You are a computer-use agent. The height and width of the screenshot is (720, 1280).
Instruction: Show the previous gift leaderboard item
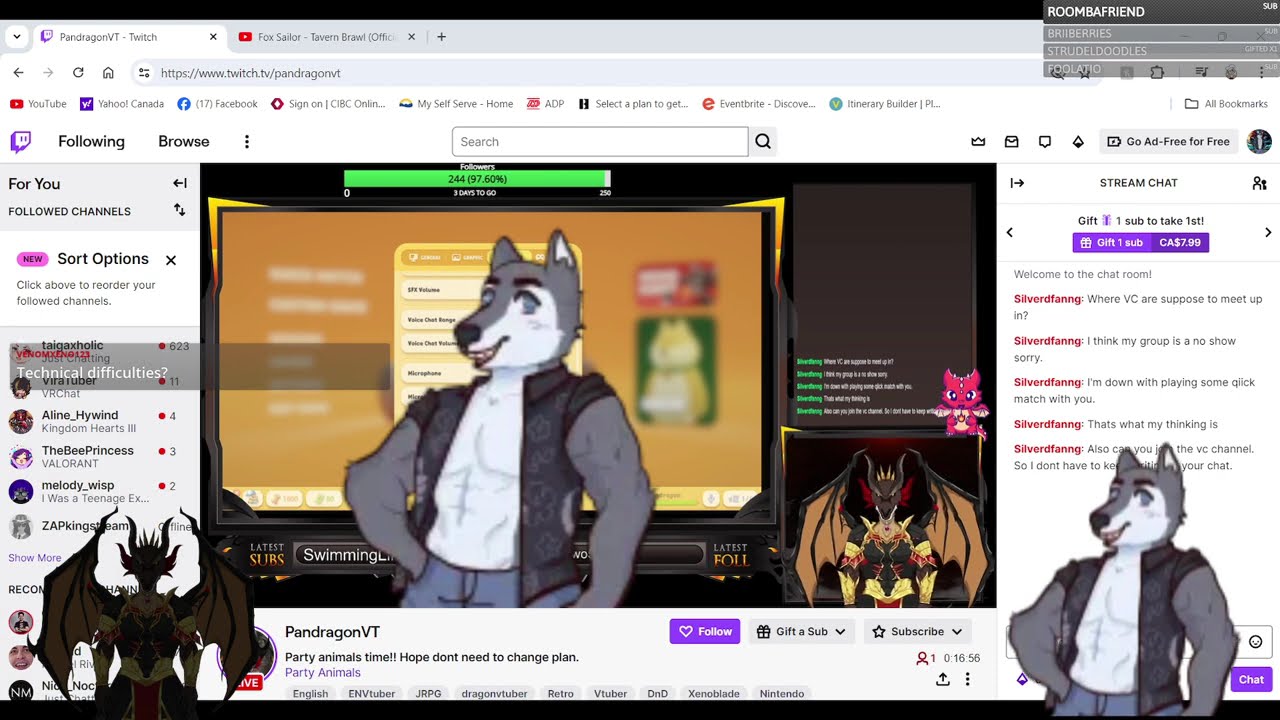(1009, 232)
